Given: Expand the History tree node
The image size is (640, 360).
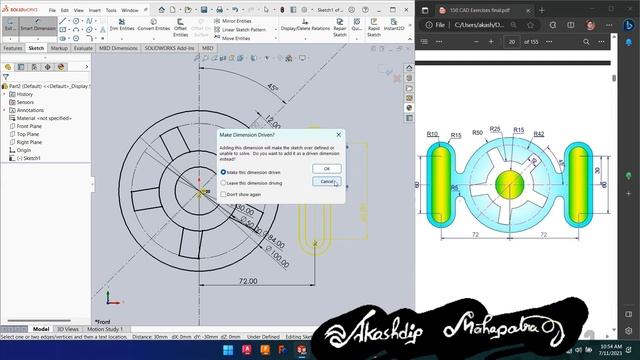Looking at the screenshot, I should 4,94.
